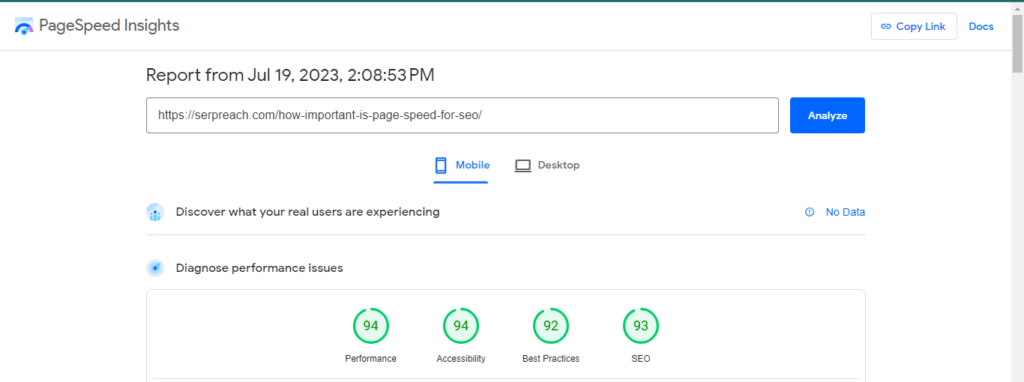Select the report timestamp text
Viewport: 1024px width, 382px height.
click(x=290, y=75)
